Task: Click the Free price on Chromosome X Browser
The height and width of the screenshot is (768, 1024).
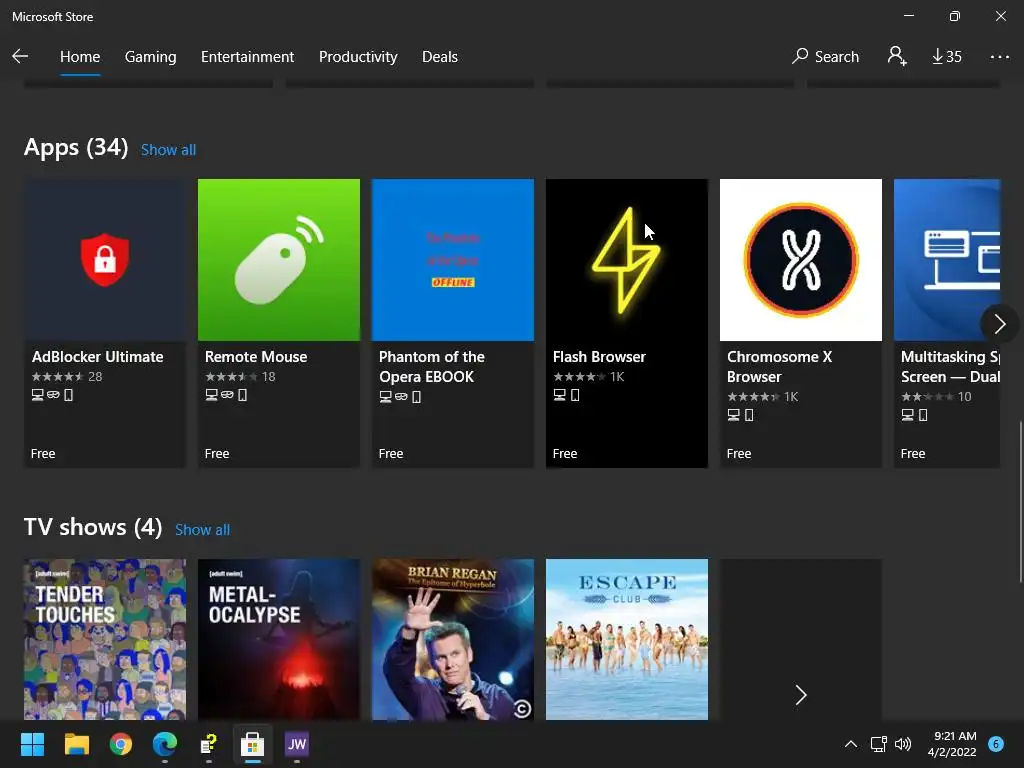Action: (739, 453)
